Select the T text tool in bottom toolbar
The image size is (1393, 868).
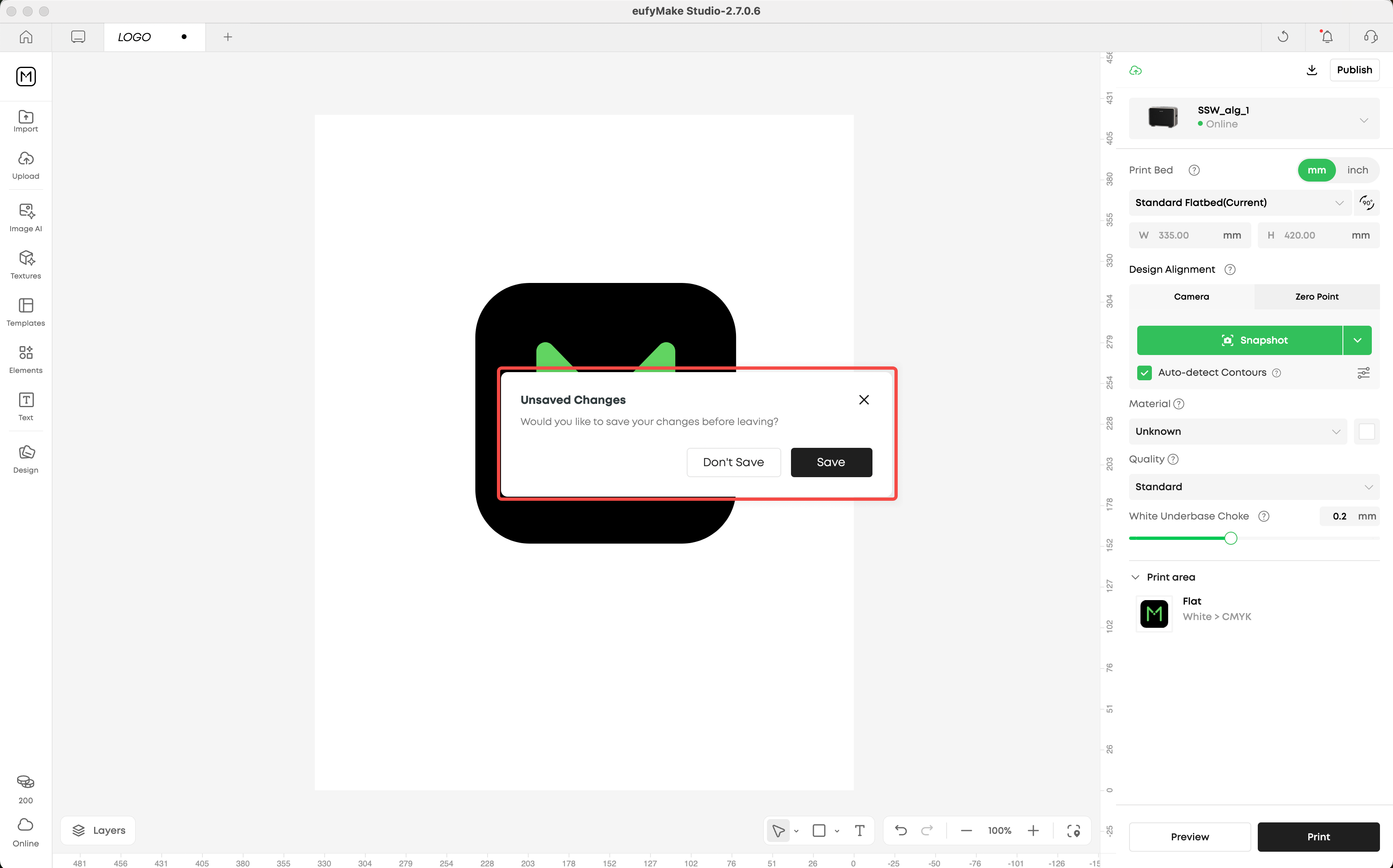click(859, 831)
